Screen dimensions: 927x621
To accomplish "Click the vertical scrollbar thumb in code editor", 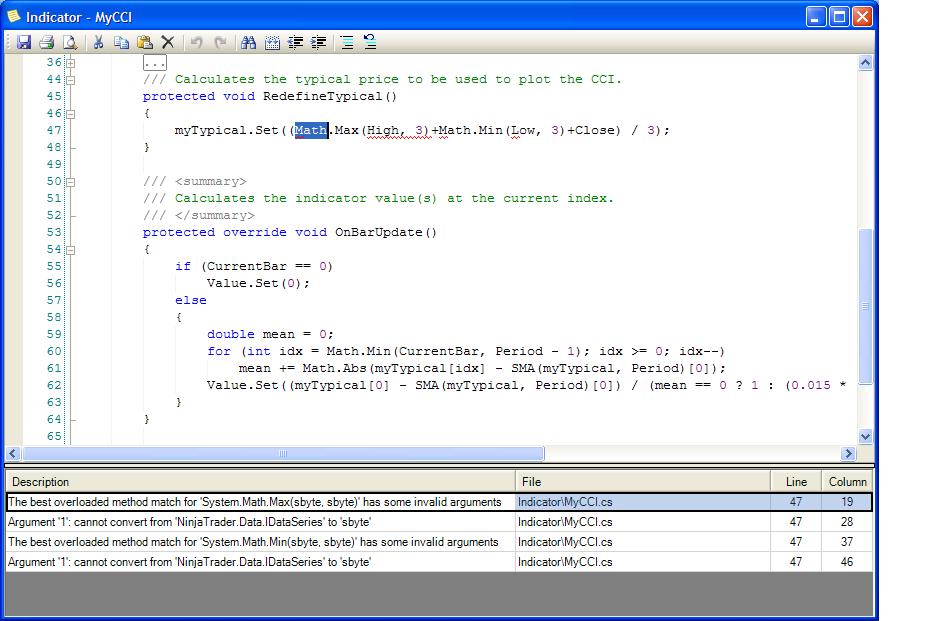I will (866, 306).
